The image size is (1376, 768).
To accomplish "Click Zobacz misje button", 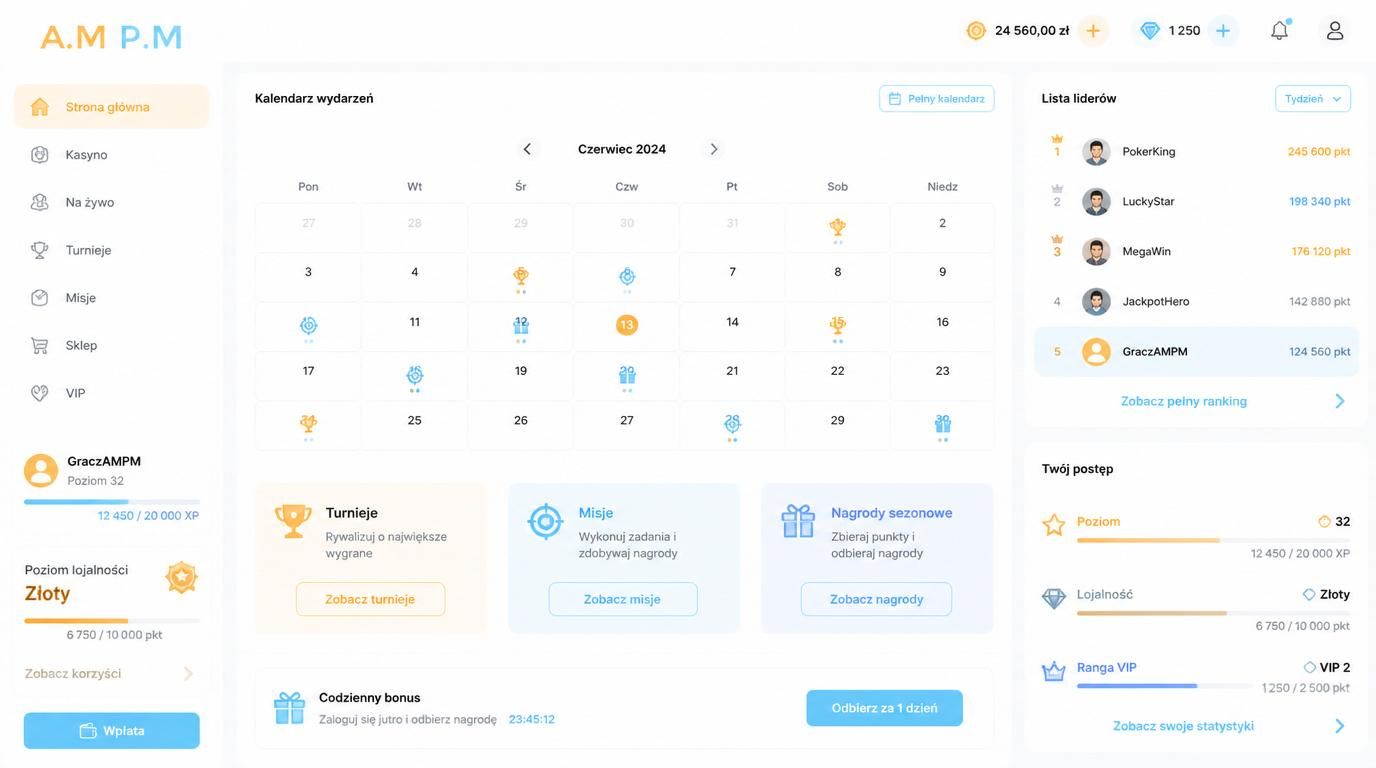I will (622, 599).
